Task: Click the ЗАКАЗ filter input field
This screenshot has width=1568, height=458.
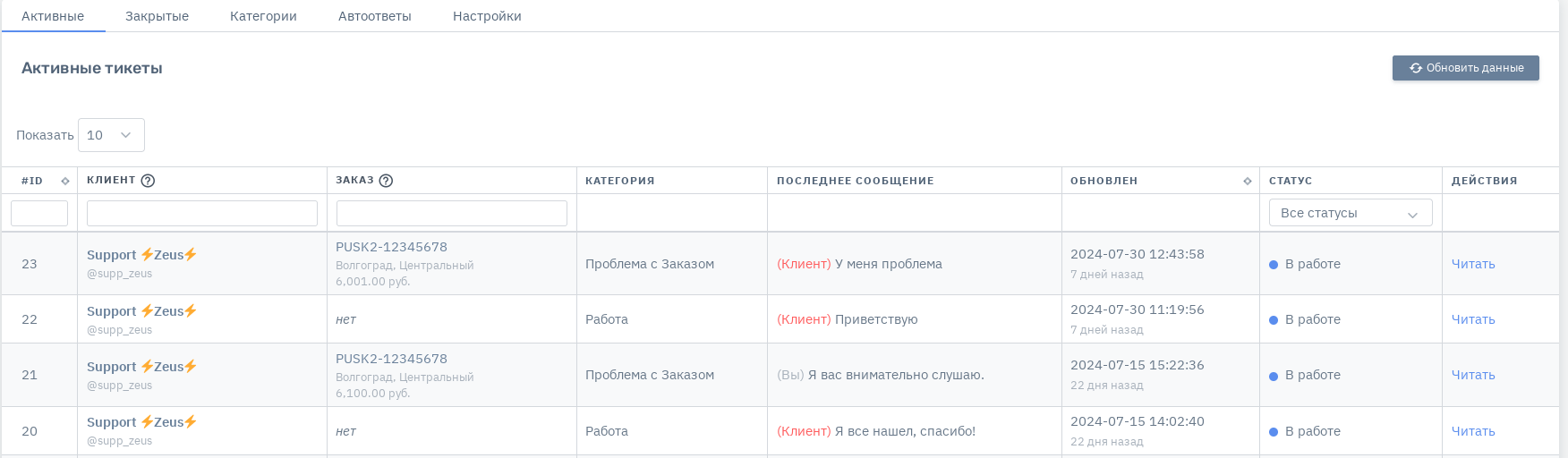Action: point(452,213)
